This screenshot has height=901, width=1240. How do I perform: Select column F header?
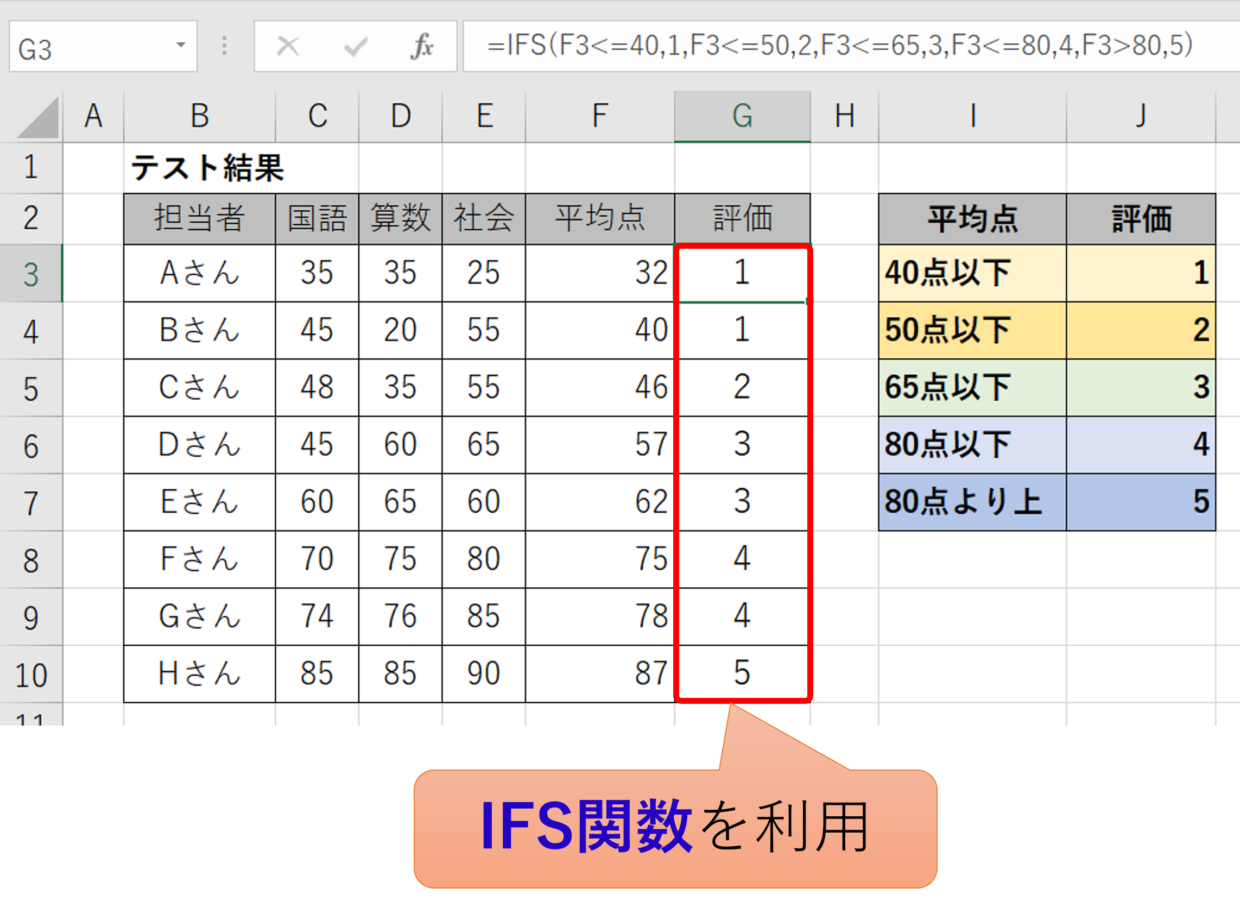click(x=600, y=117)
